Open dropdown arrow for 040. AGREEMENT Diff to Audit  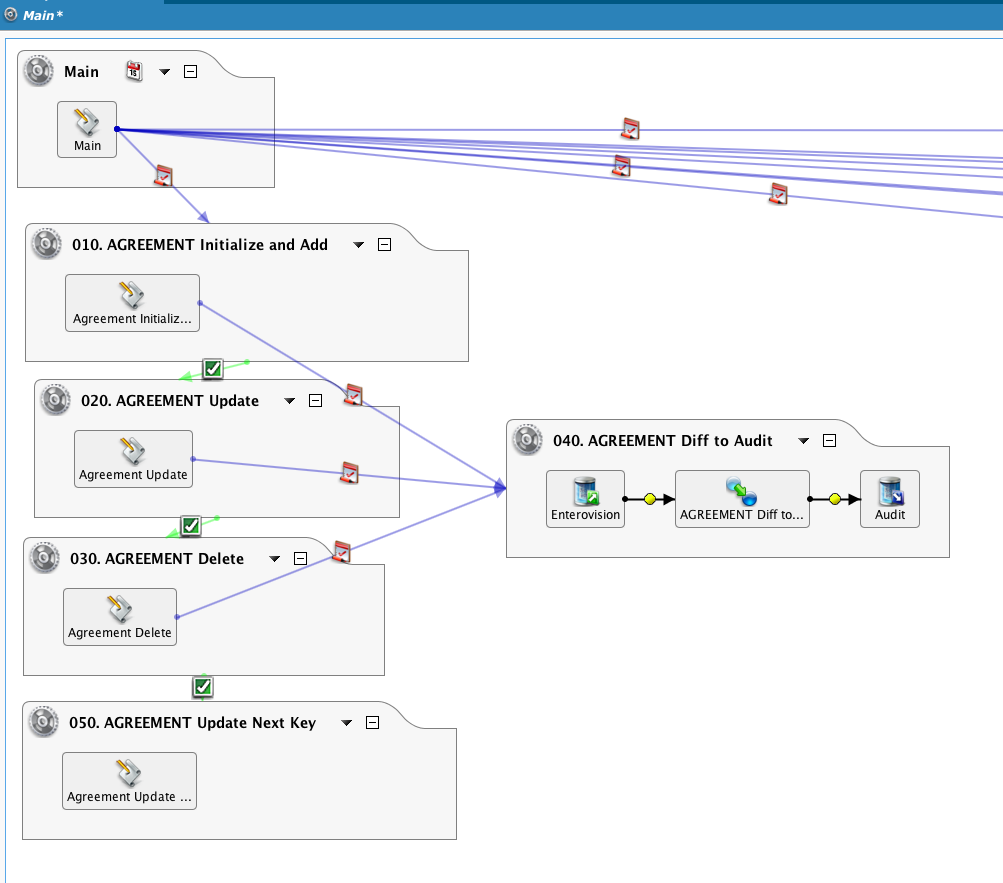pos(803,441)
